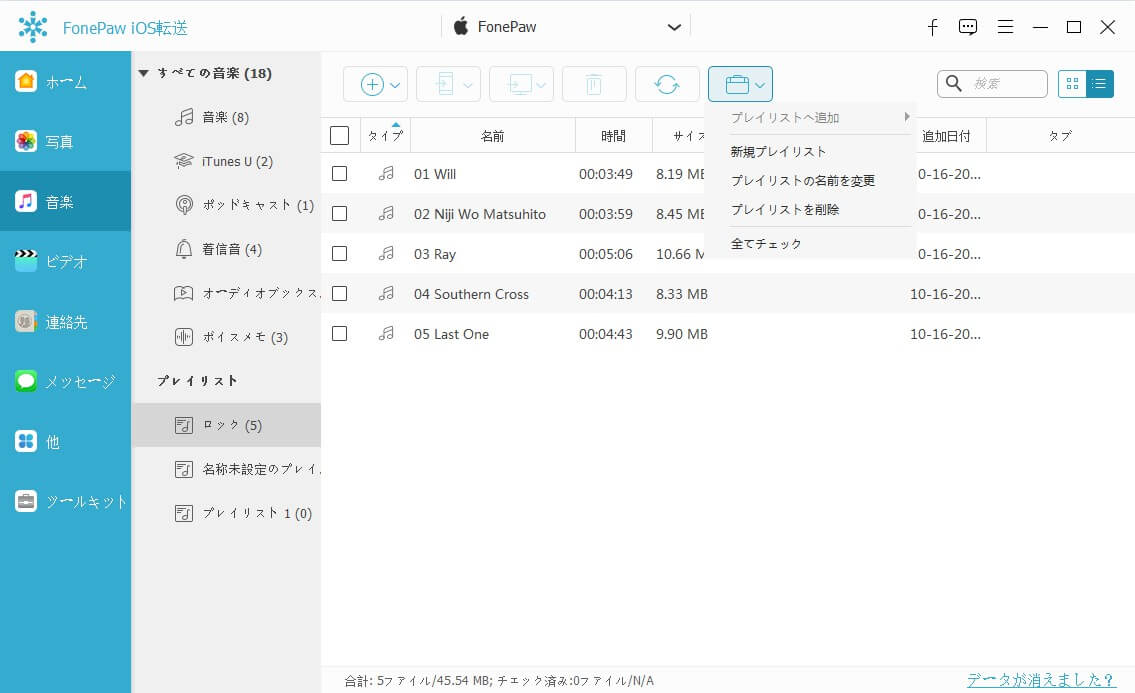Open the Facebook icon in title bar
Viewport: 1135px width, 693px height.
[x=932, y=27]
